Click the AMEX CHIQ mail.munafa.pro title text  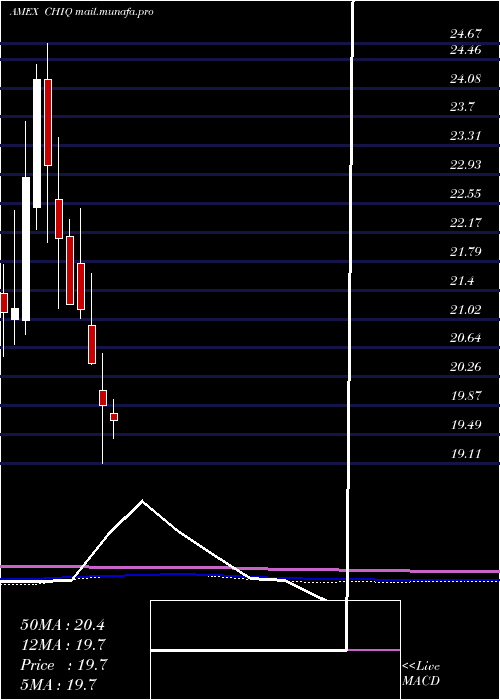(81, 12)
